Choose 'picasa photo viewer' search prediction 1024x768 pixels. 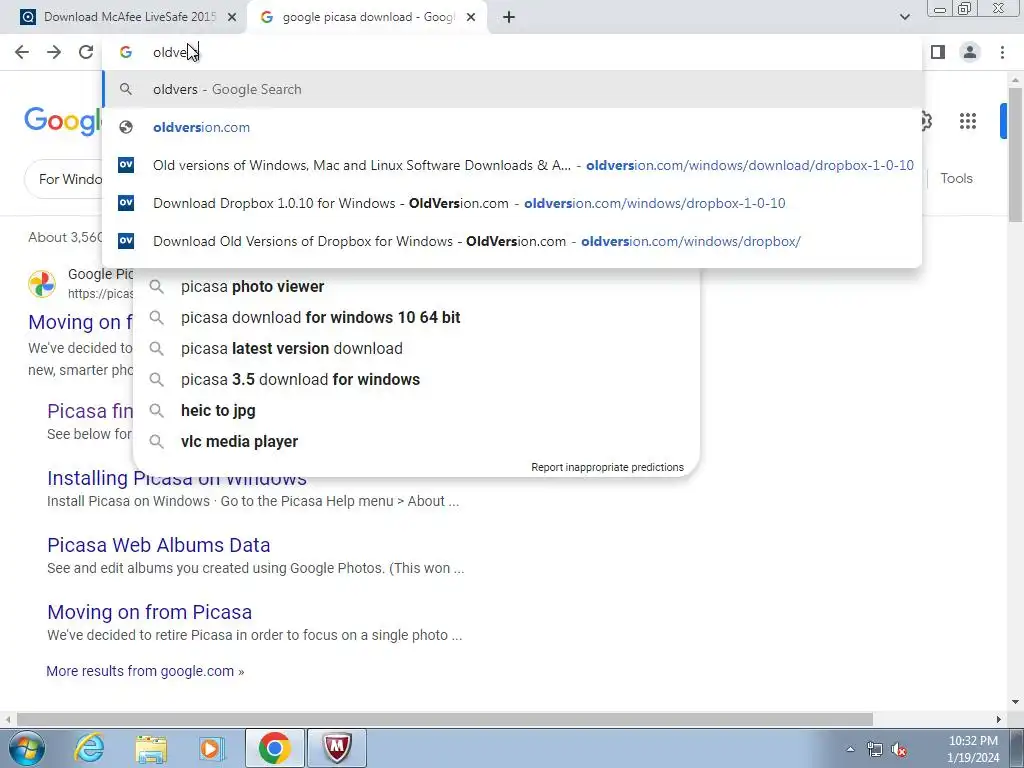pos(416,287)
